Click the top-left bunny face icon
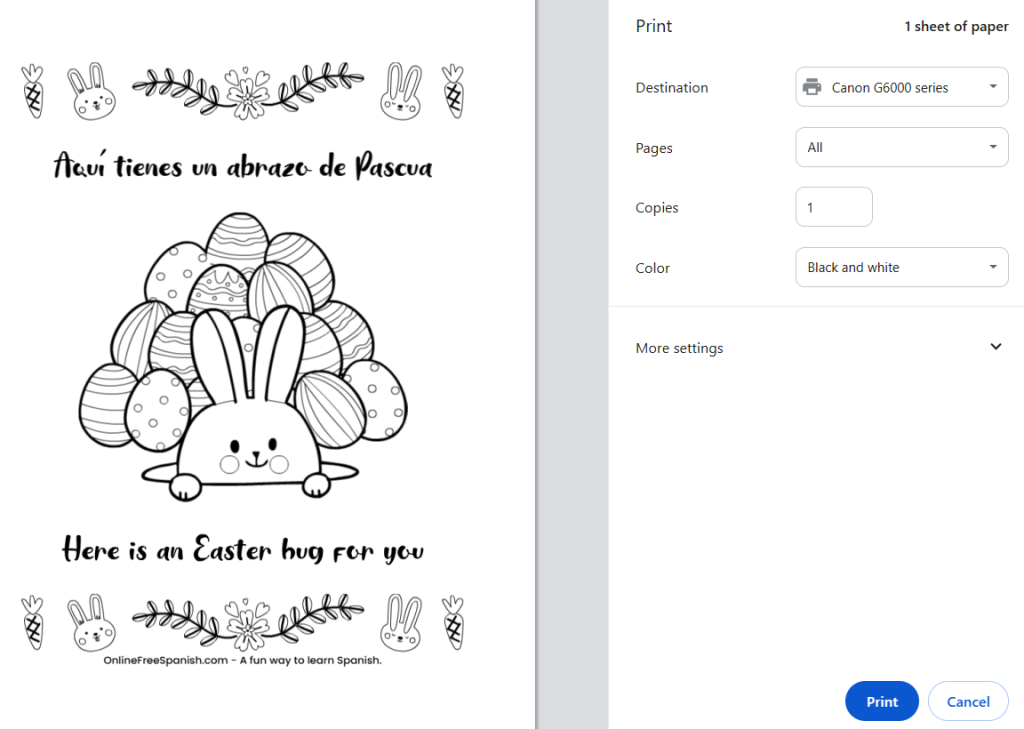 [89, 91]
